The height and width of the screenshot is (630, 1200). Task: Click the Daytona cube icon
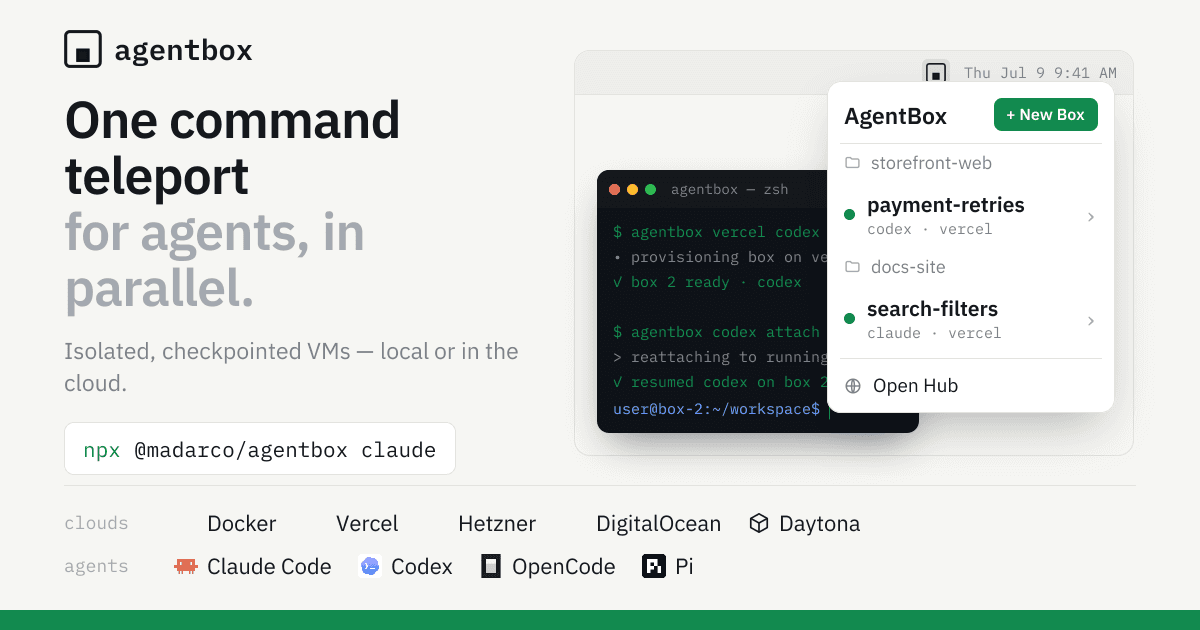pyautogui.click(x=760, y=523)
